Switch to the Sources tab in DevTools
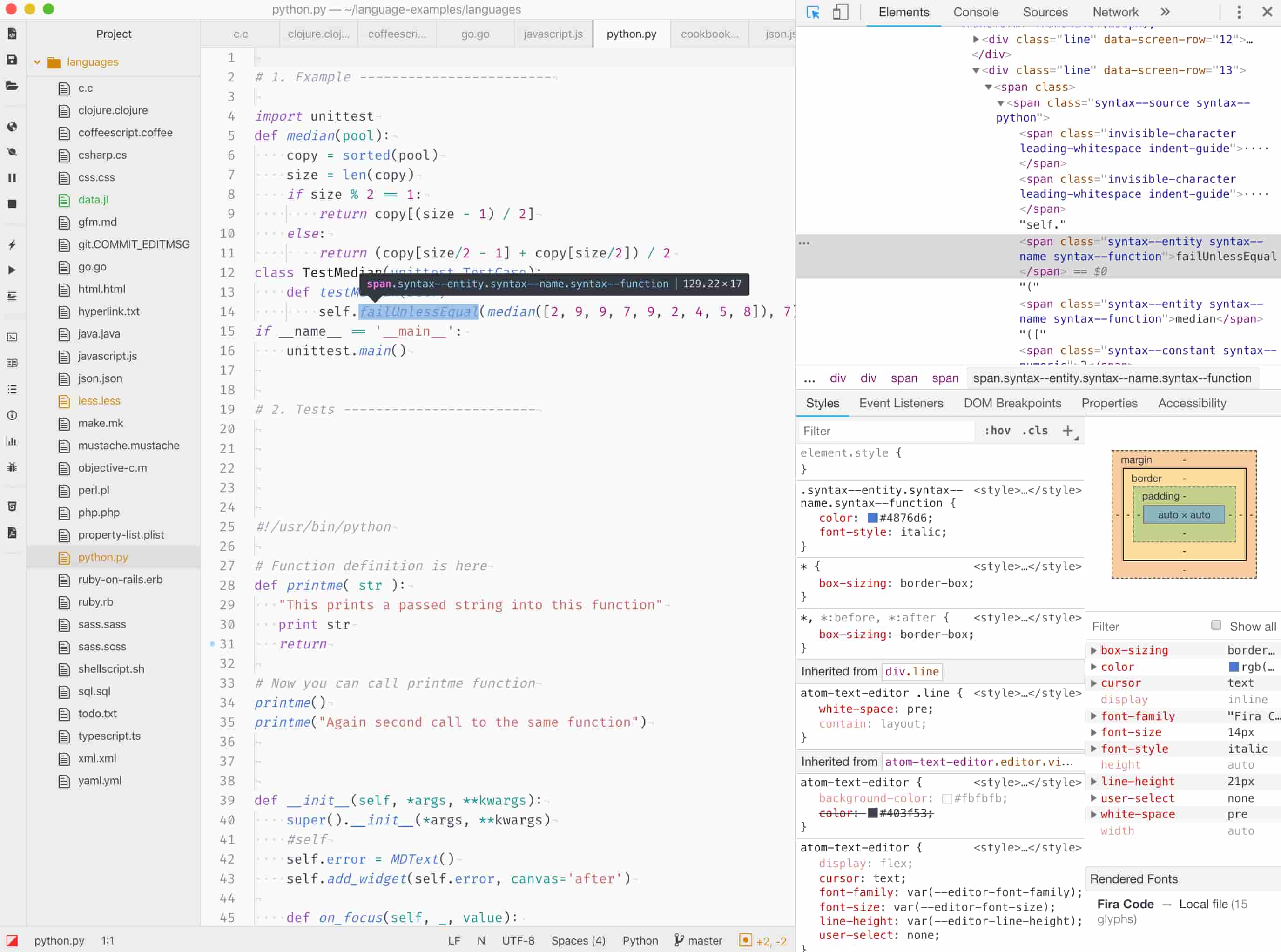The image size is (1281, 952). [1045, 12]
